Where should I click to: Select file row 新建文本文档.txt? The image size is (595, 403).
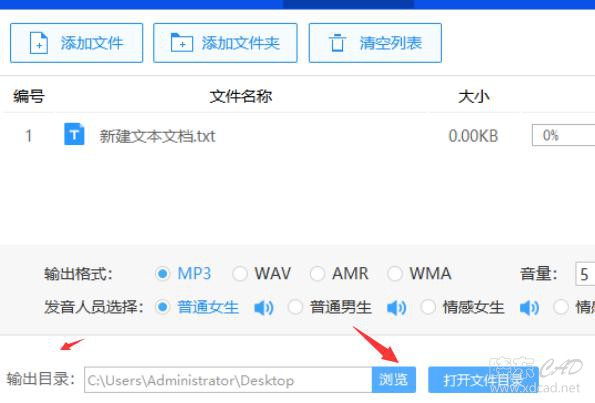298,135
